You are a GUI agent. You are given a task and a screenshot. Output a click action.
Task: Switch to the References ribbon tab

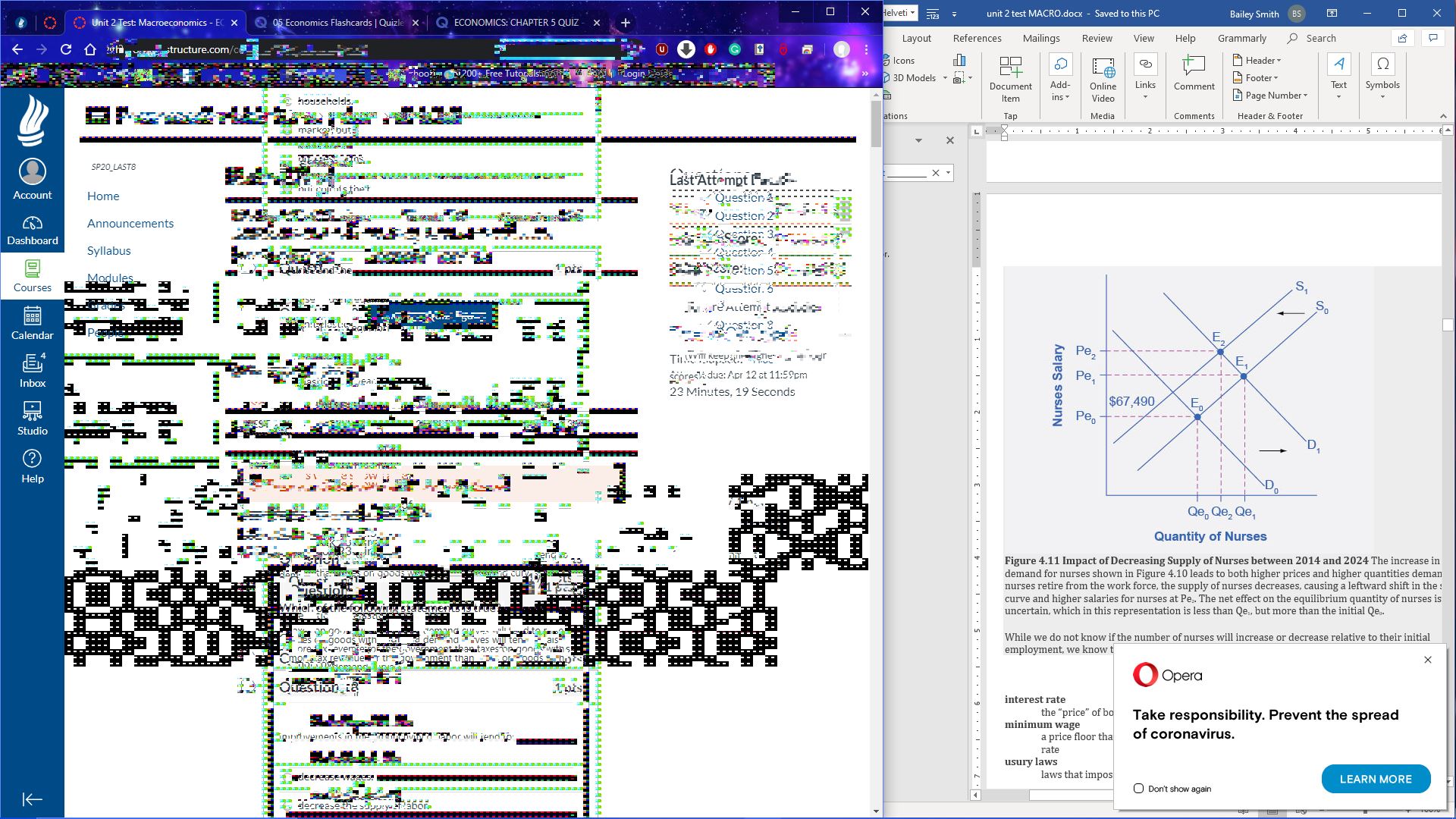(x=977, y=38)
